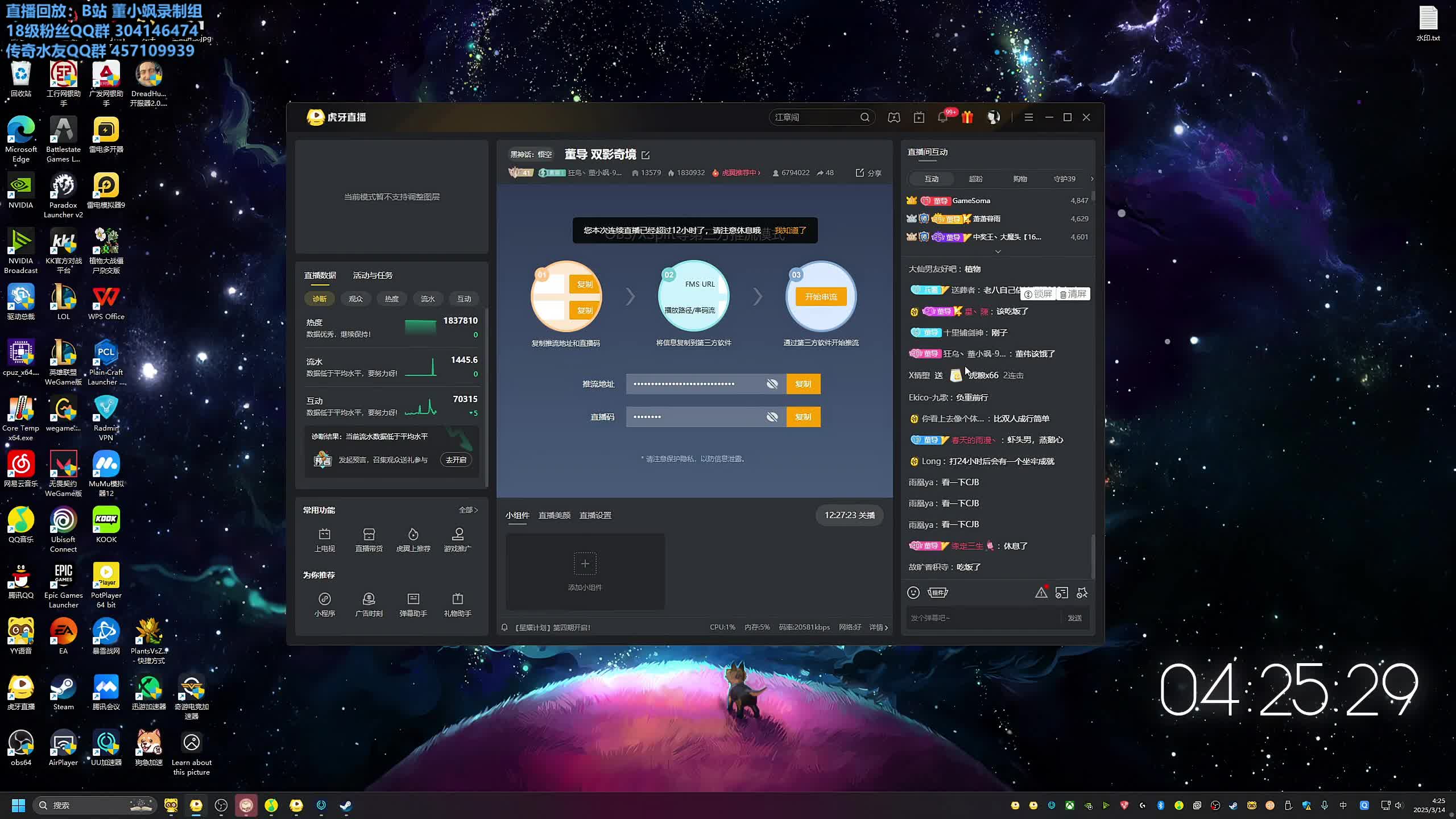The width and height of the screenshot is (1456, 819).
Task: Click 去开启 to start a prediction
Action: pos(456,460)
